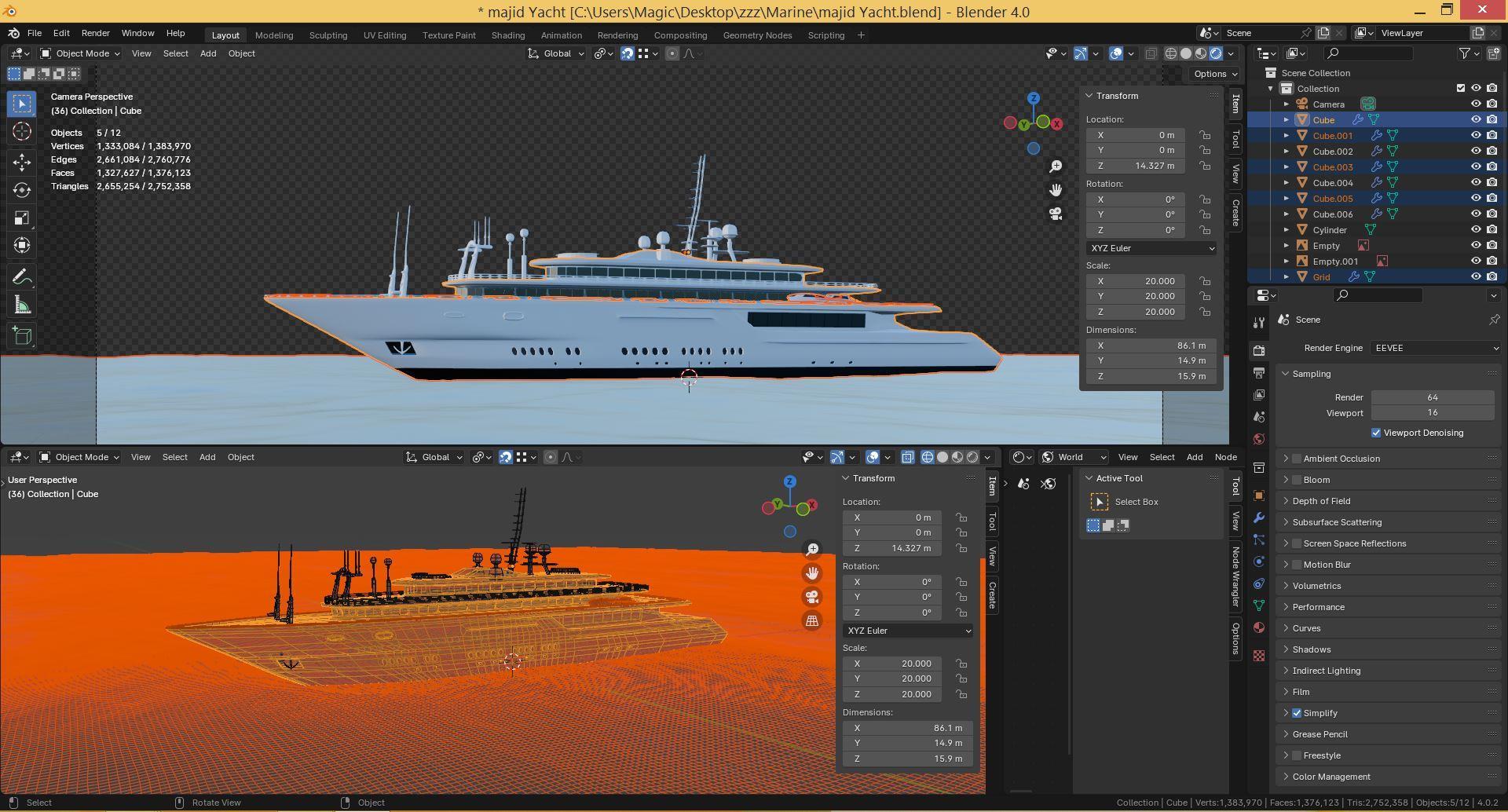
Task: Open the Material properties tab icon
Action: point(1259,627)
